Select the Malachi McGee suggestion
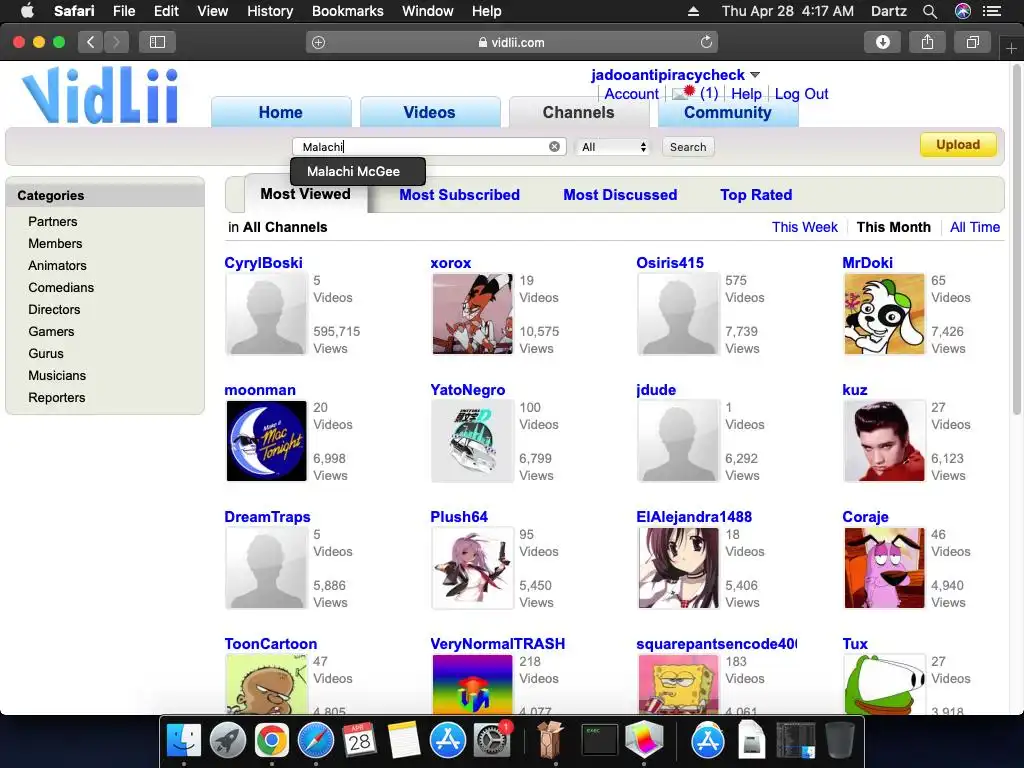This screenshot has height=768, width=1024. click(x=358, y=172)
